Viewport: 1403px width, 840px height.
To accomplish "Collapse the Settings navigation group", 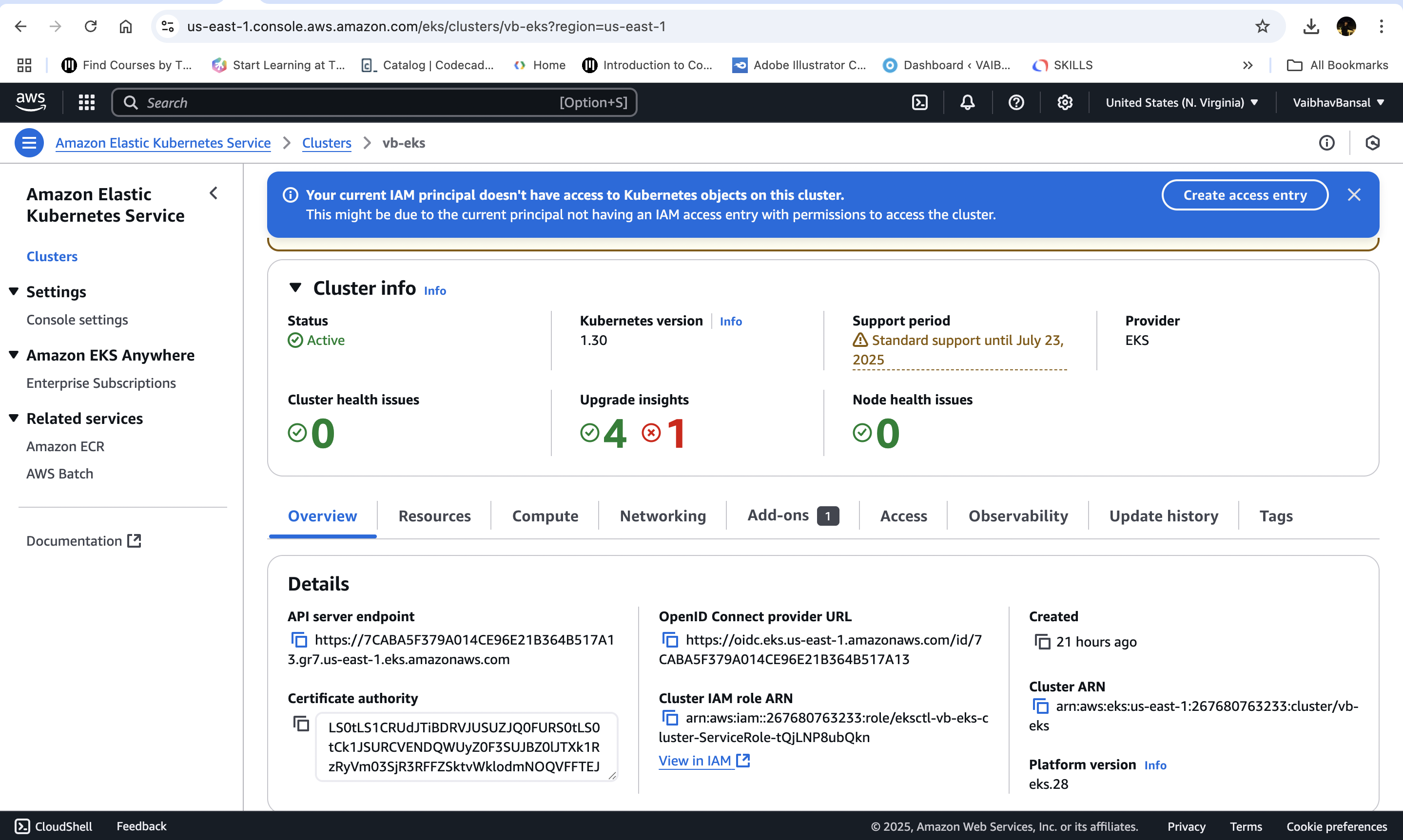I will [x=14, y=291].
